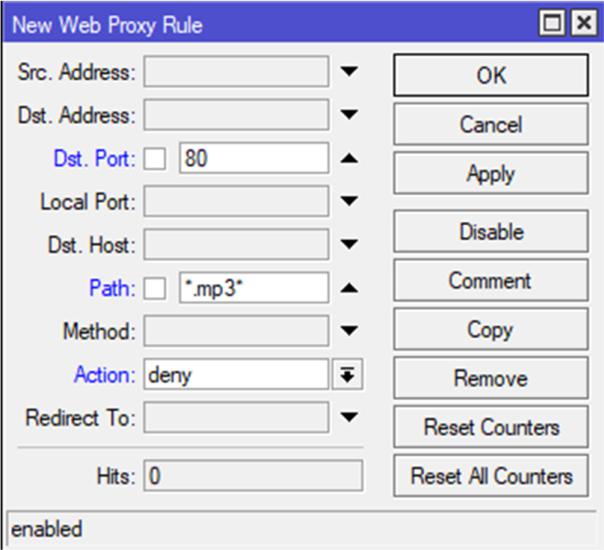Image resolution: width=604 pixels, height=550 pixels.
Task: Toggle the Dst. Port invert checkbox
Action: [155, 159]
